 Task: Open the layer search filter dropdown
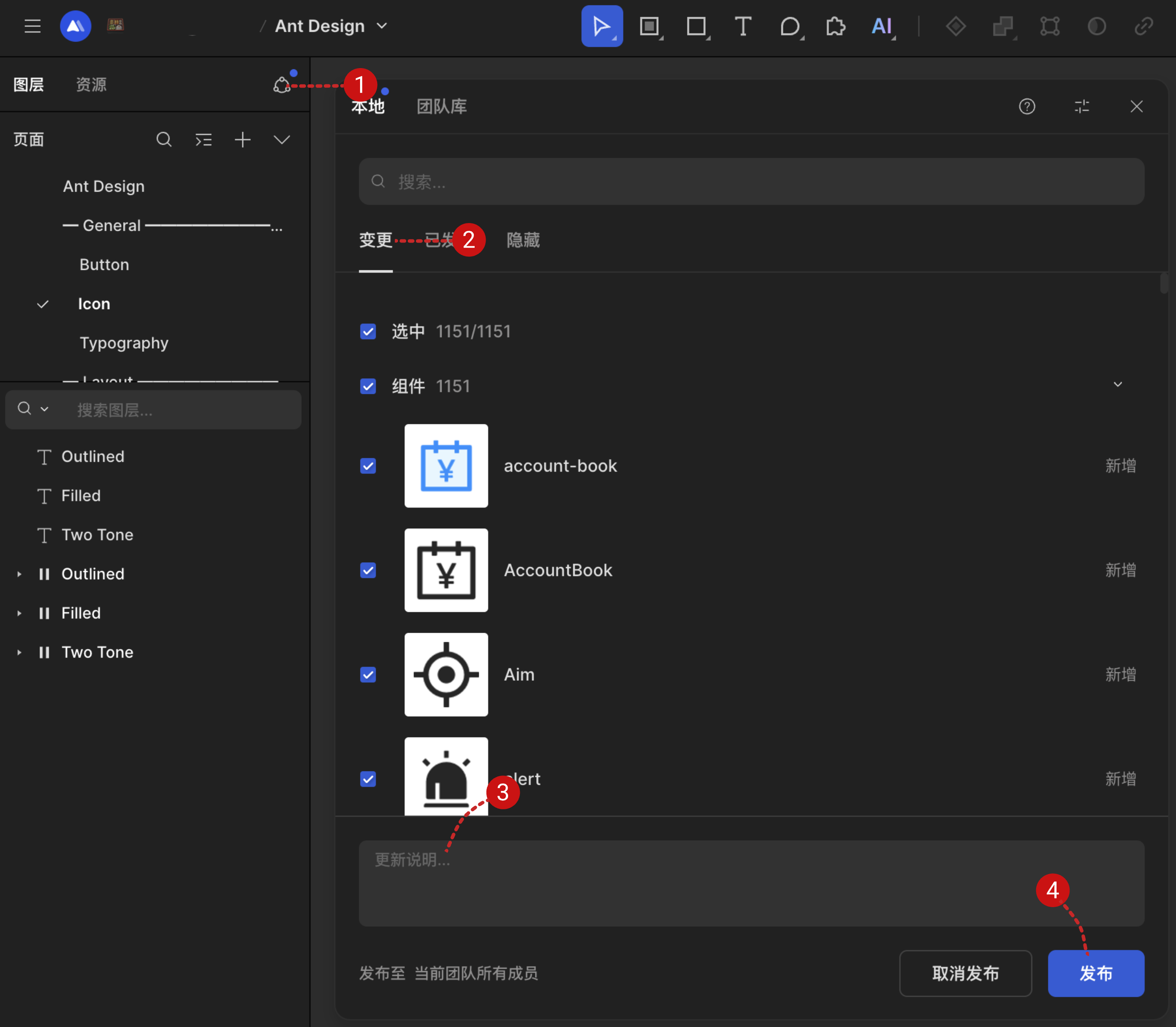(x=33, y=409)
